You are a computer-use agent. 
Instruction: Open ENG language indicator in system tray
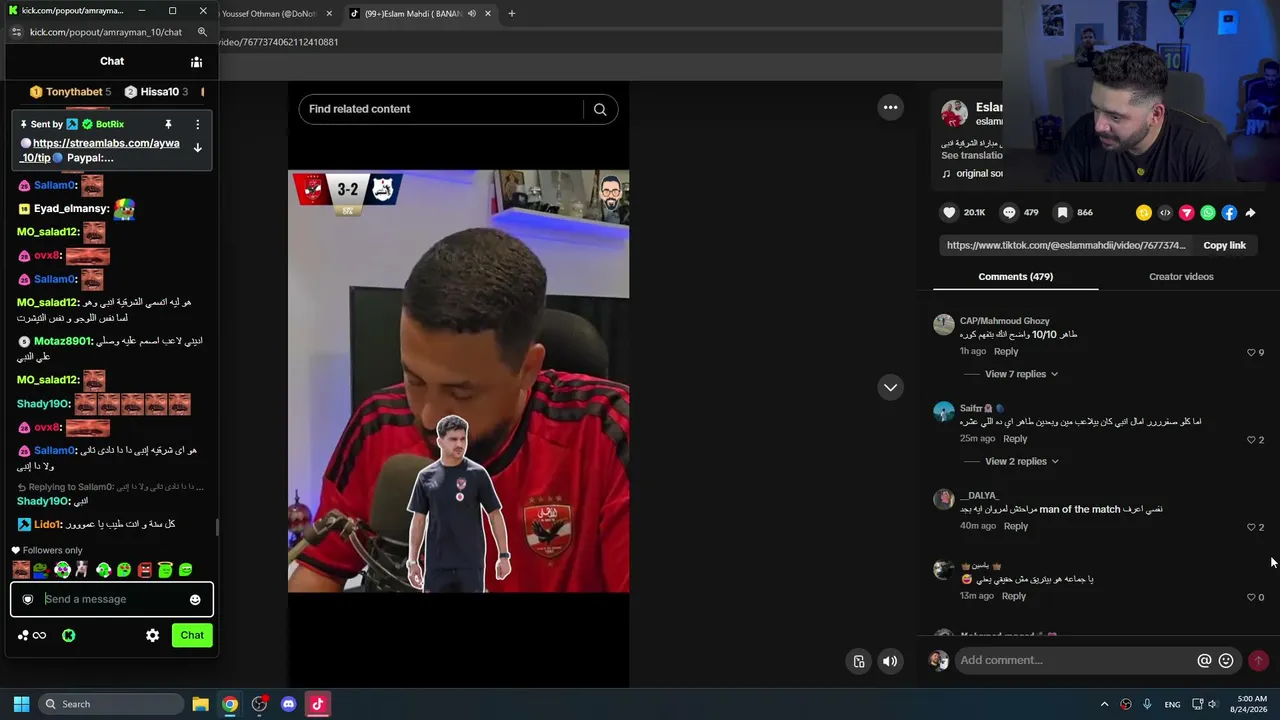[1172, 704]
